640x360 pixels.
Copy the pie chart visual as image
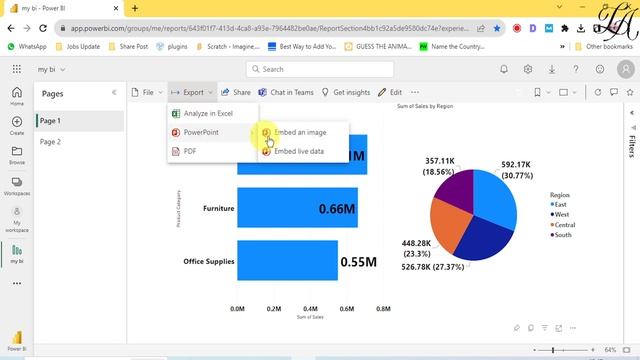[531, 328]
